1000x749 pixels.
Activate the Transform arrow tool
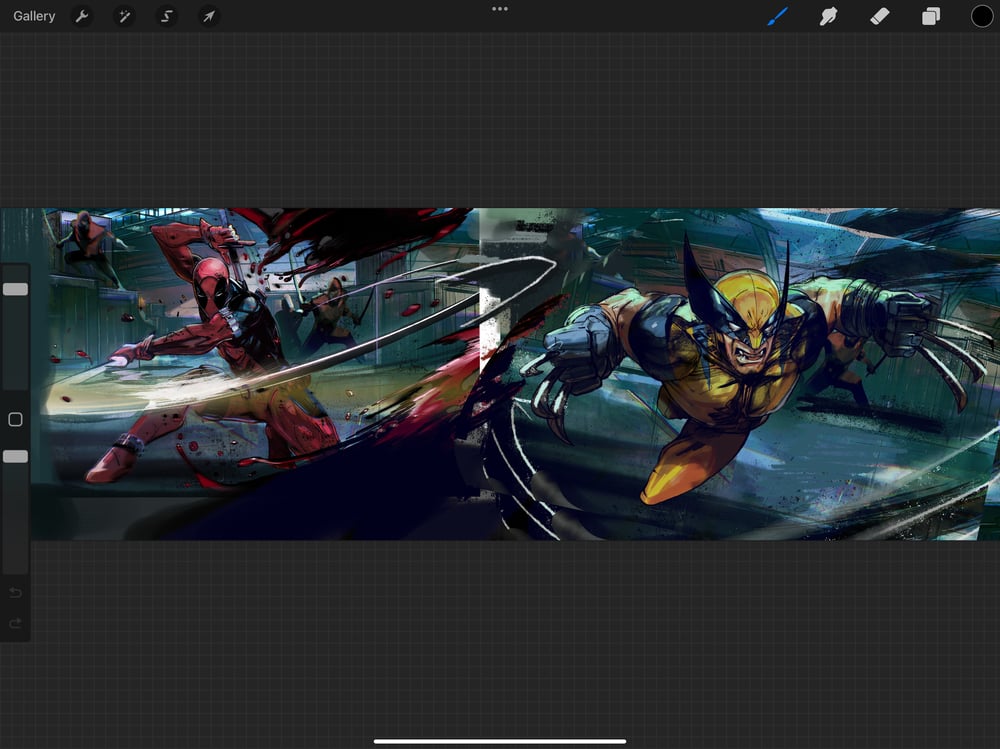pyautogui.click(x=208, y=16)
